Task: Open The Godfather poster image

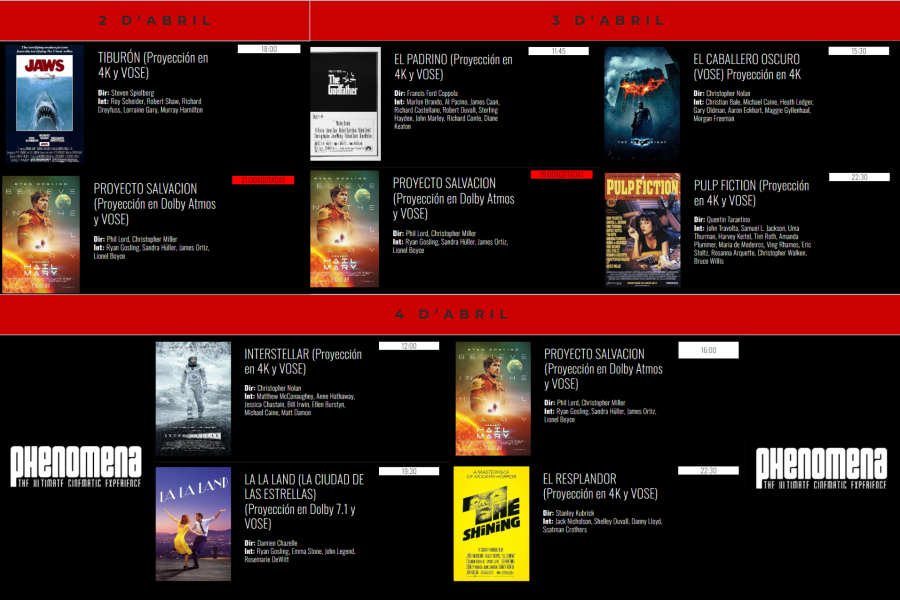Action: point(345,104)
